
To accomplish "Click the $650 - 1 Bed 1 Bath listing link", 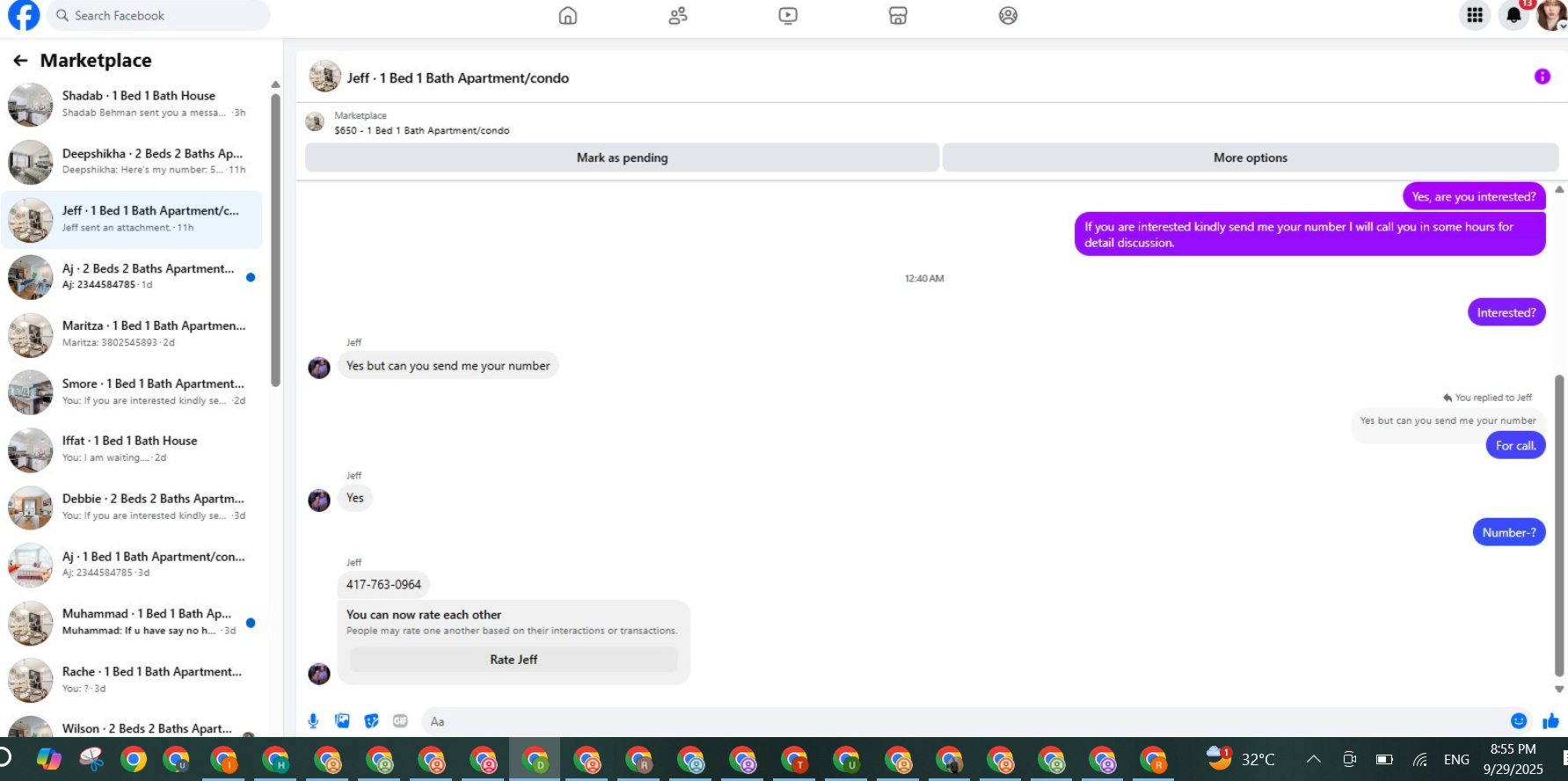I will click(x=422, y=130).
